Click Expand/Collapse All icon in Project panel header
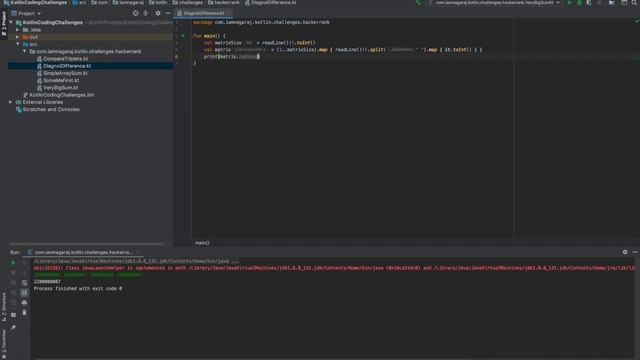The width and height of the screenshot is (640, 360). (146, 13)
